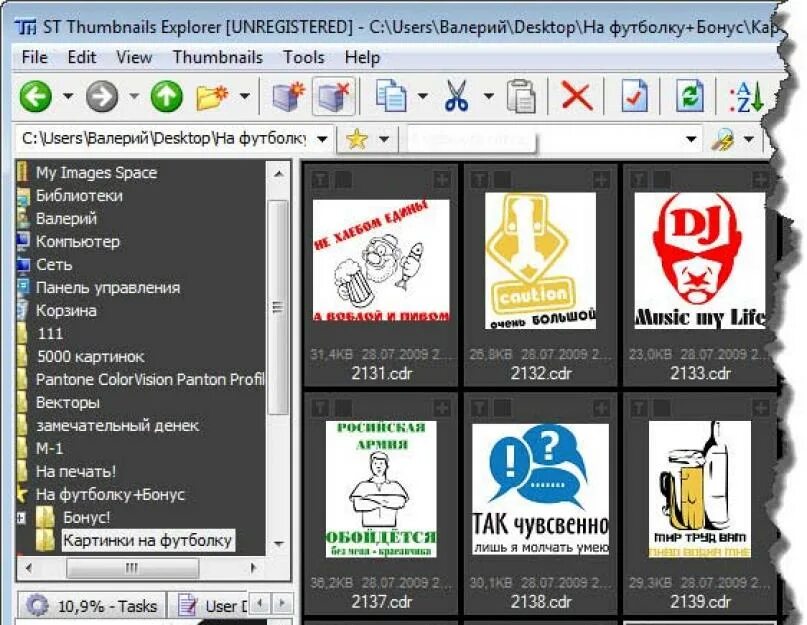Open the Tools menu
The image size is (807, 625).
coord(304,57)
